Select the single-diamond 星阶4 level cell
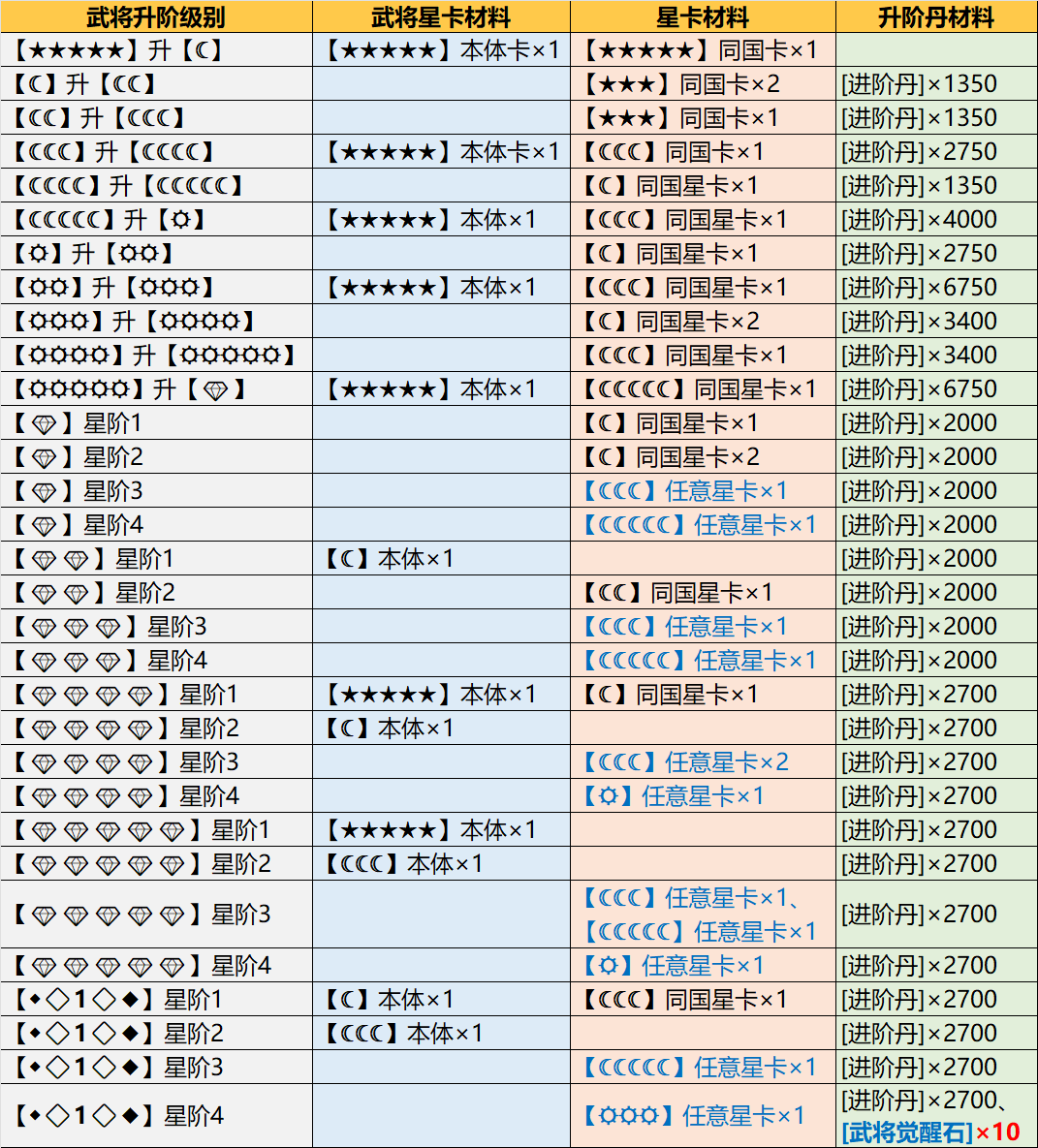The height and width of the screenshot is (1148, 1038). tap(156, 524)
